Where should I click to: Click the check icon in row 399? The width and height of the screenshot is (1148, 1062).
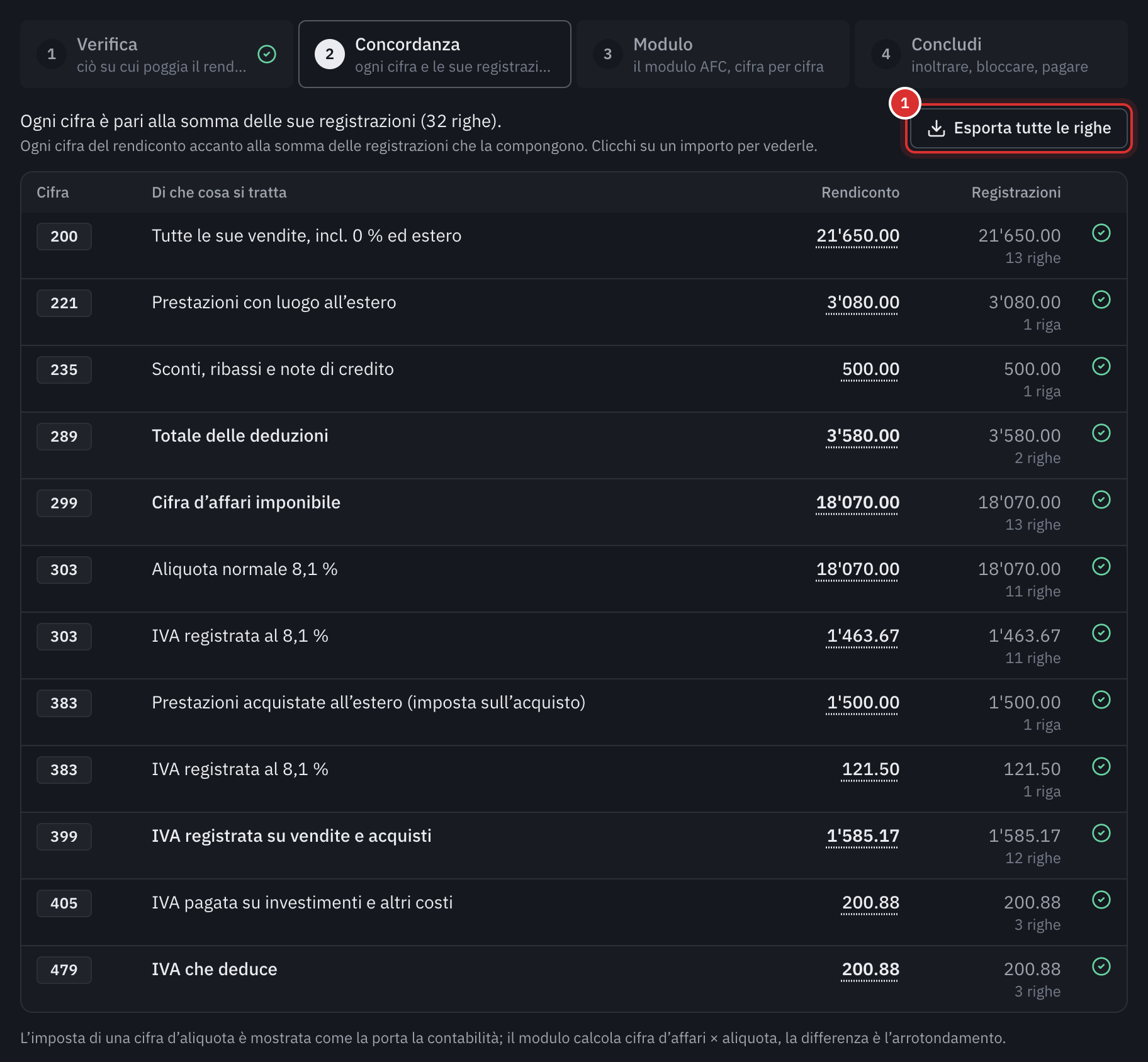click(1101, 833)
